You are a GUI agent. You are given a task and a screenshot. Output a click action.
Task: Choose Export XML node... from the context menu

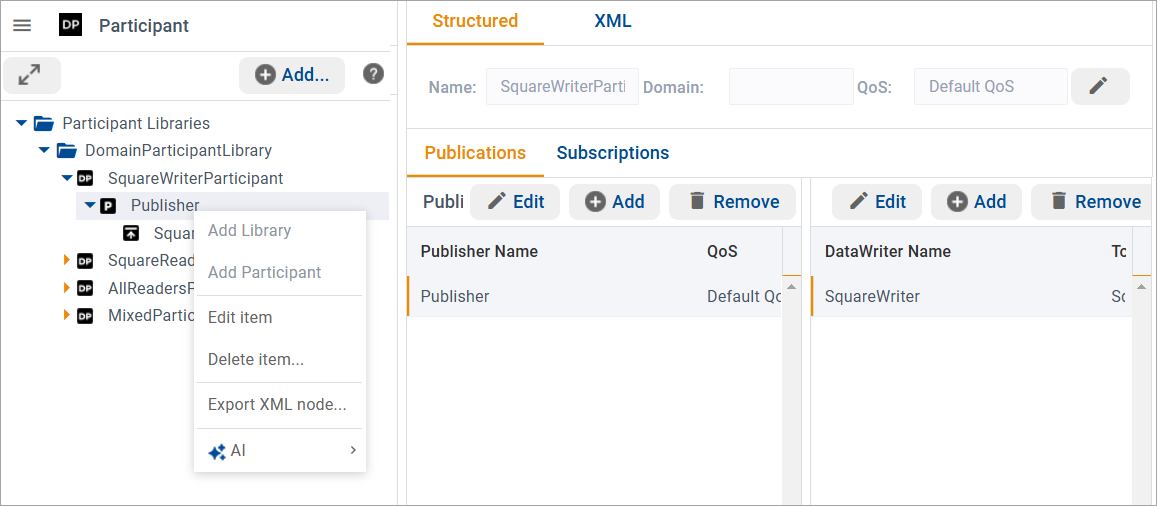coord(277,405)
